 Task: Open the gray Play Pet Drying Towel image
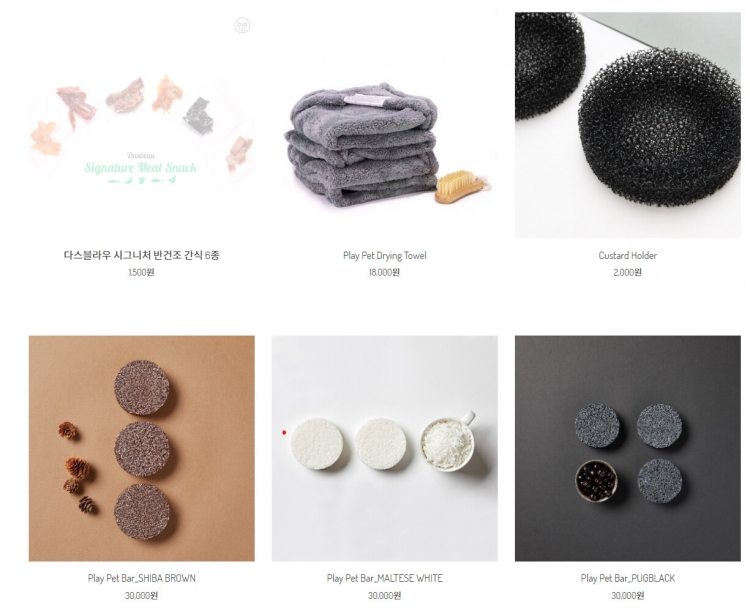385,125
